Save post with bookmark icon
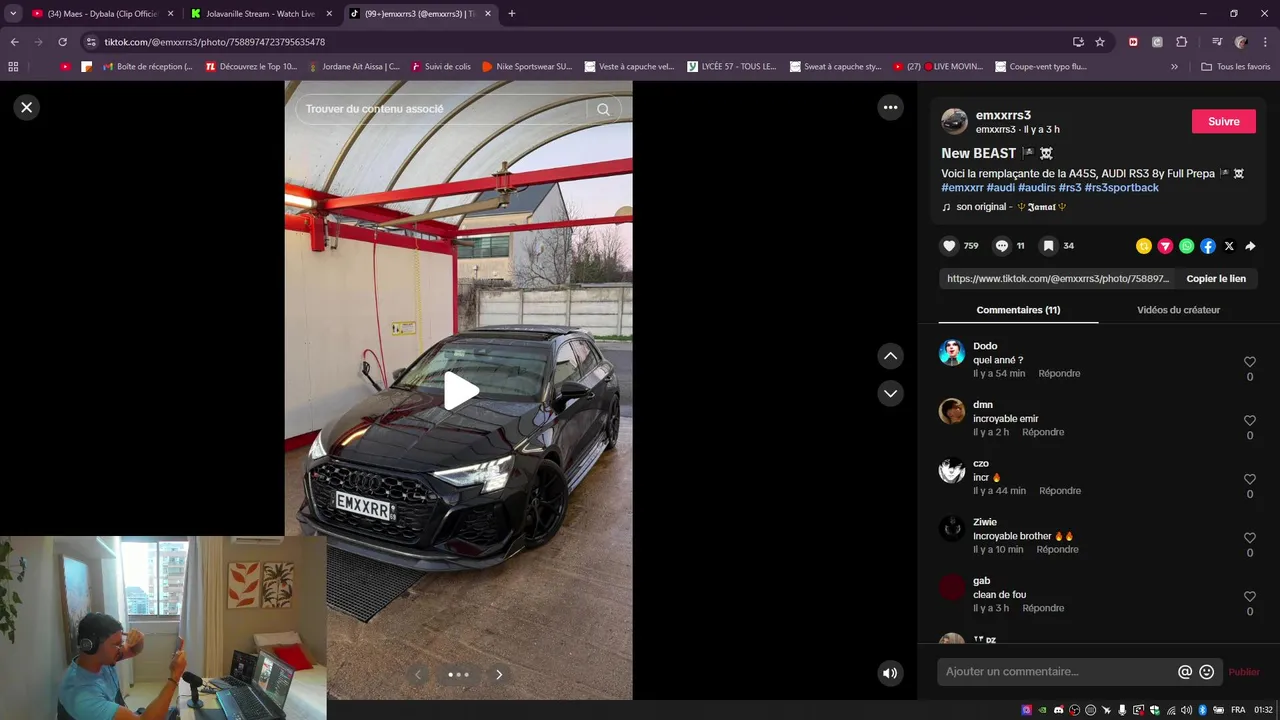 [x=1048, y=246]
